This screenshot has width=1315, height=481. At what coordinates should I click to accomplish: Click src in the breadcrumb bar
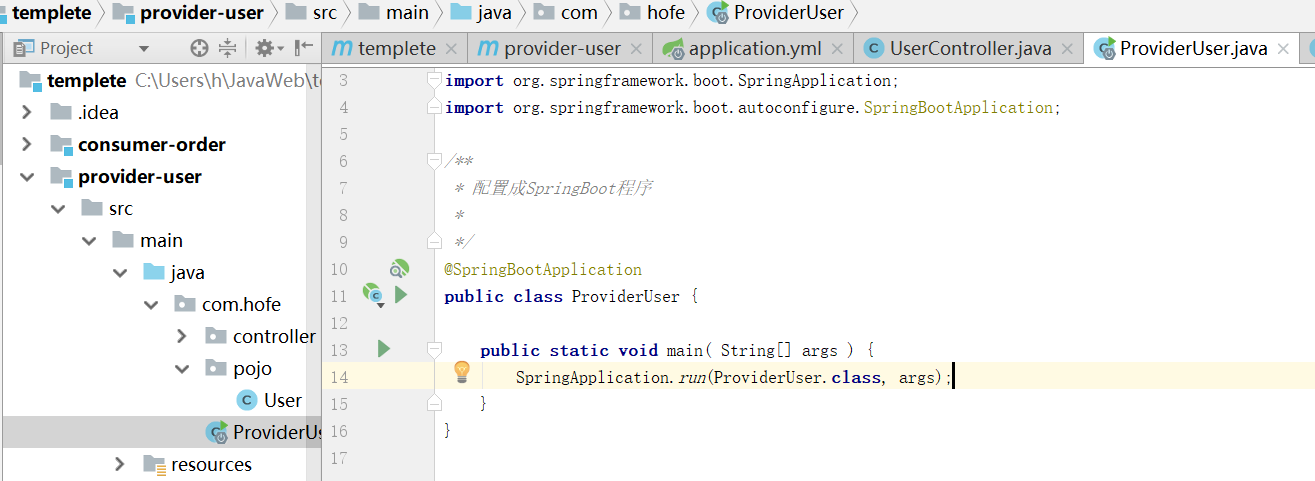click(x=324, y=13)
